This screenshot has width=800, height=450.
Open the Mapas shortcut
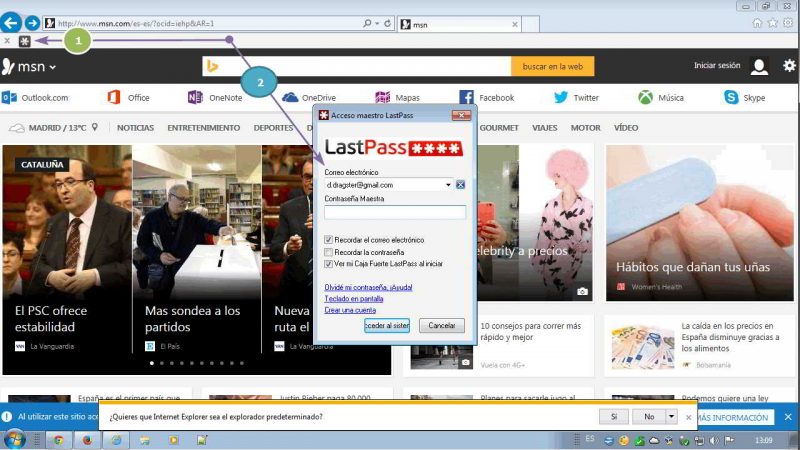tap(397, 97)
